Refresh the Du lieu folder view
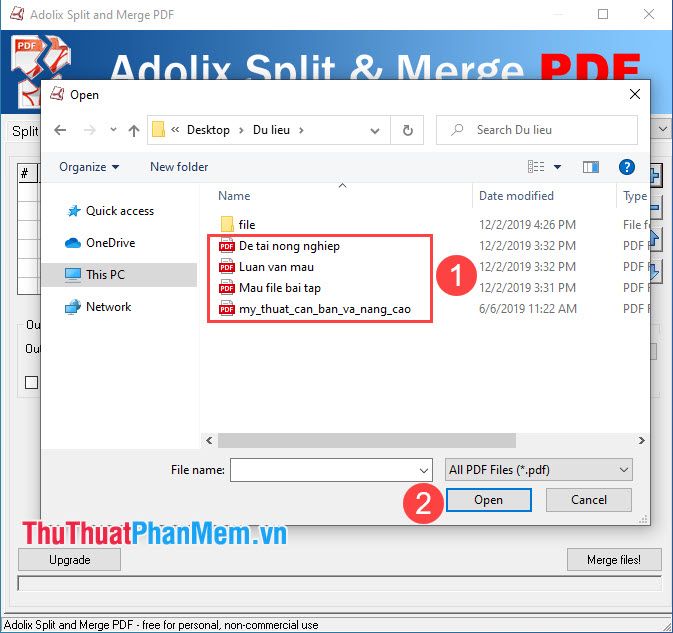The image size is (673, 633). 407,130
